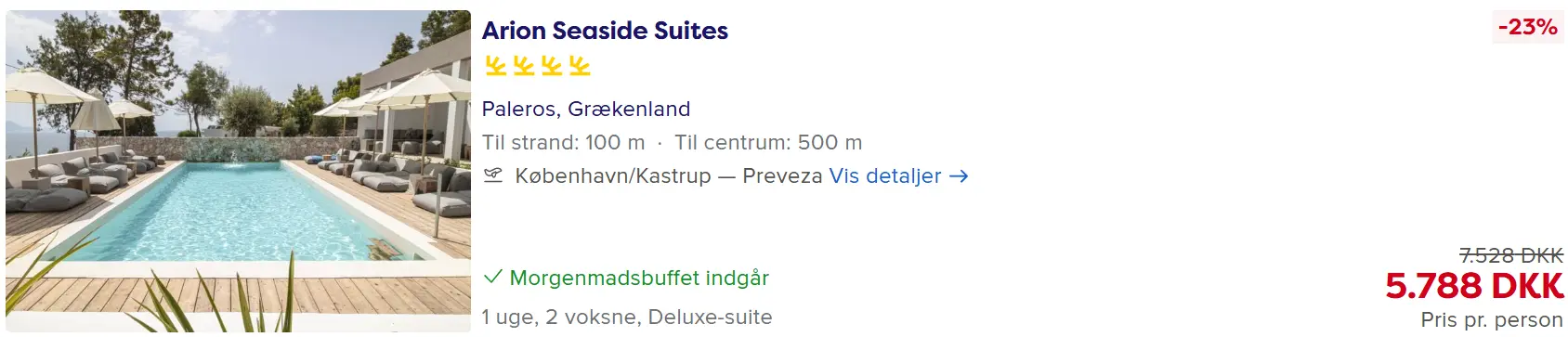Click the crossed-out 7.528 DKK original price

point(1511,255)
